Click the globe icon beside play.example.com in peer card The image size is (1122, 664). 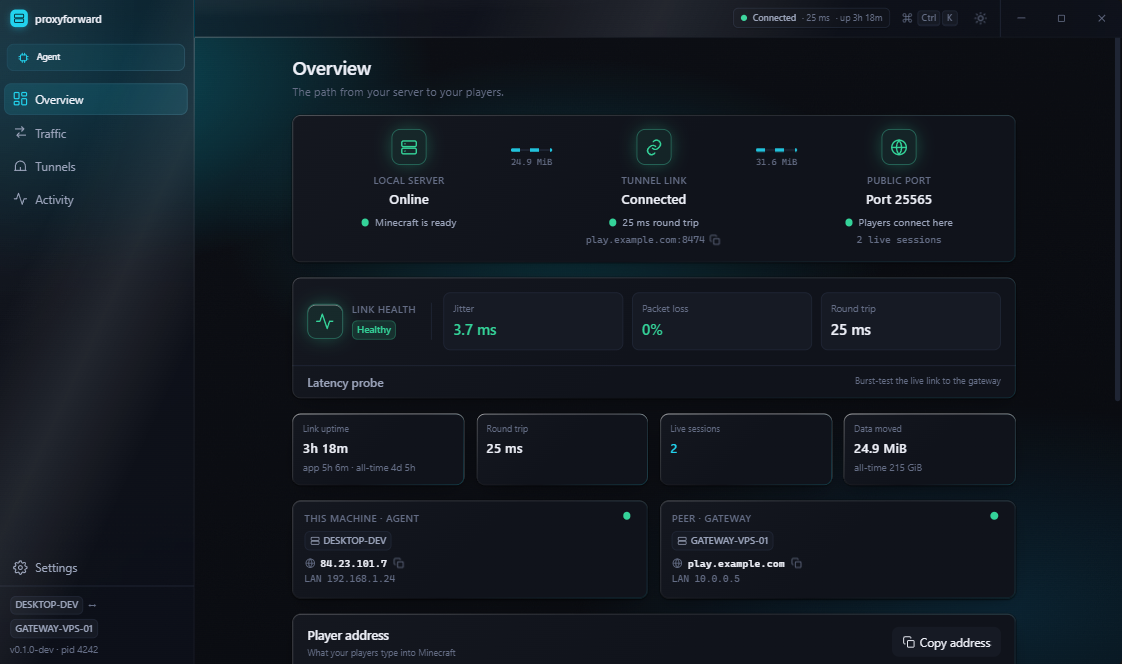[x=677, y=563]
